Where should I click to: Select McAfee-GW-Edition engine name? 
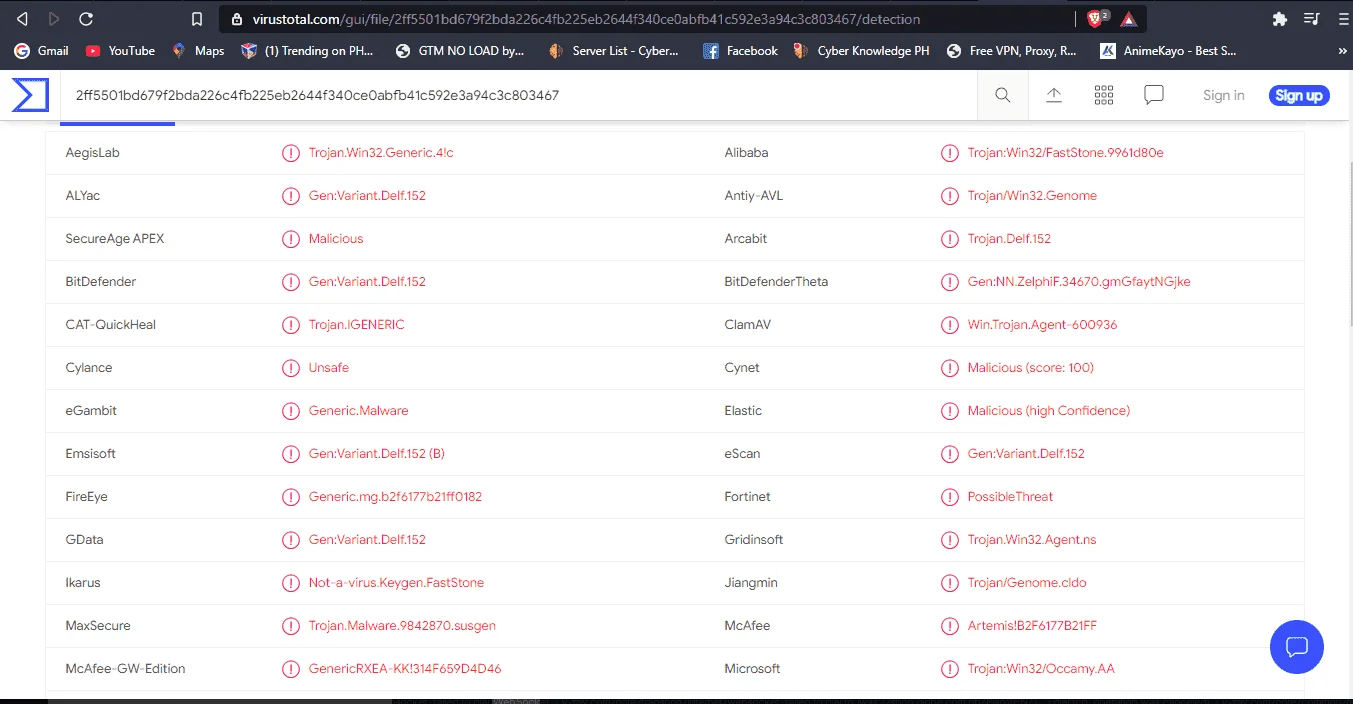tap(125, 669)
